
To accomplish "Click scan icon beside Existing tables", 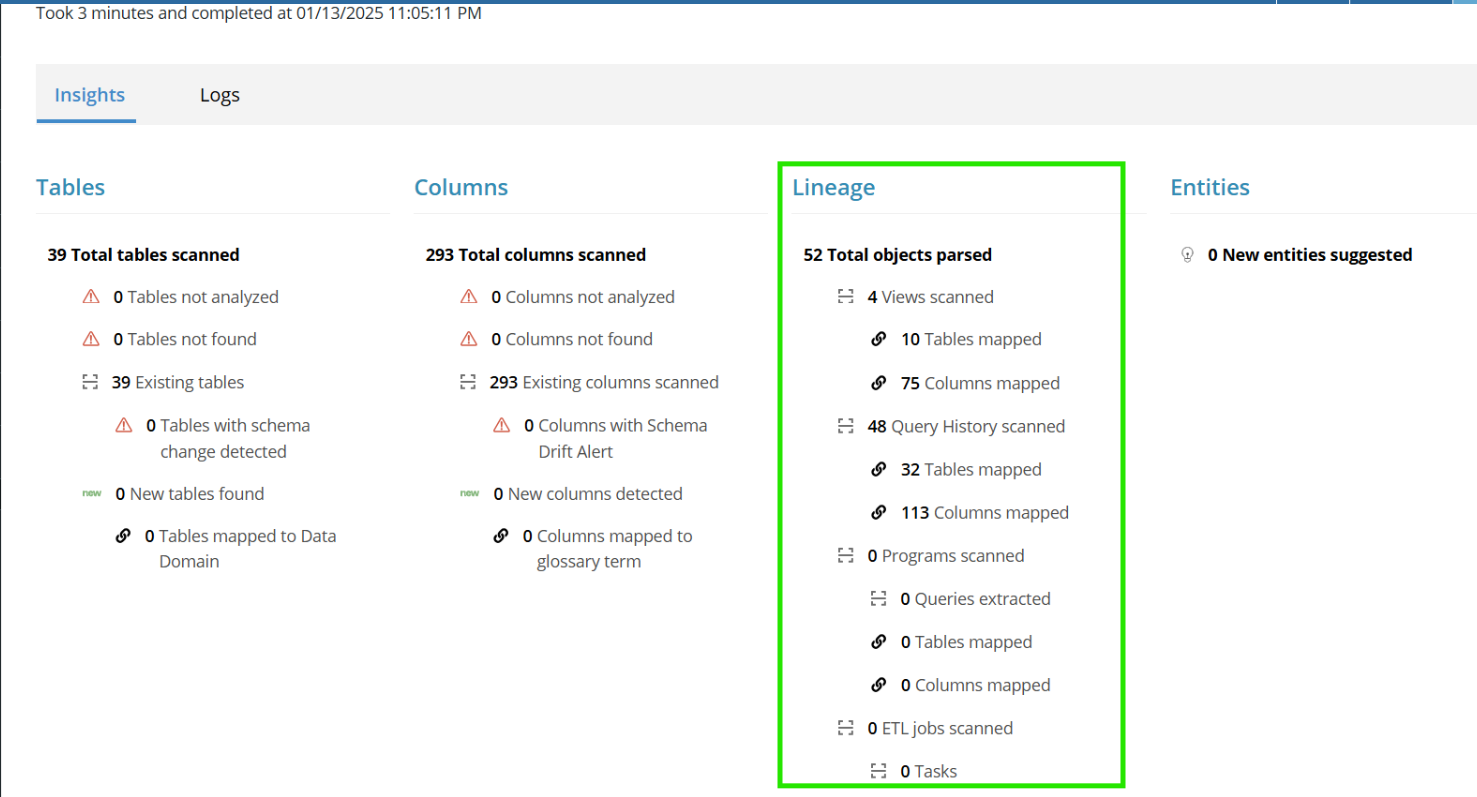I will click(x=91, y=382).
